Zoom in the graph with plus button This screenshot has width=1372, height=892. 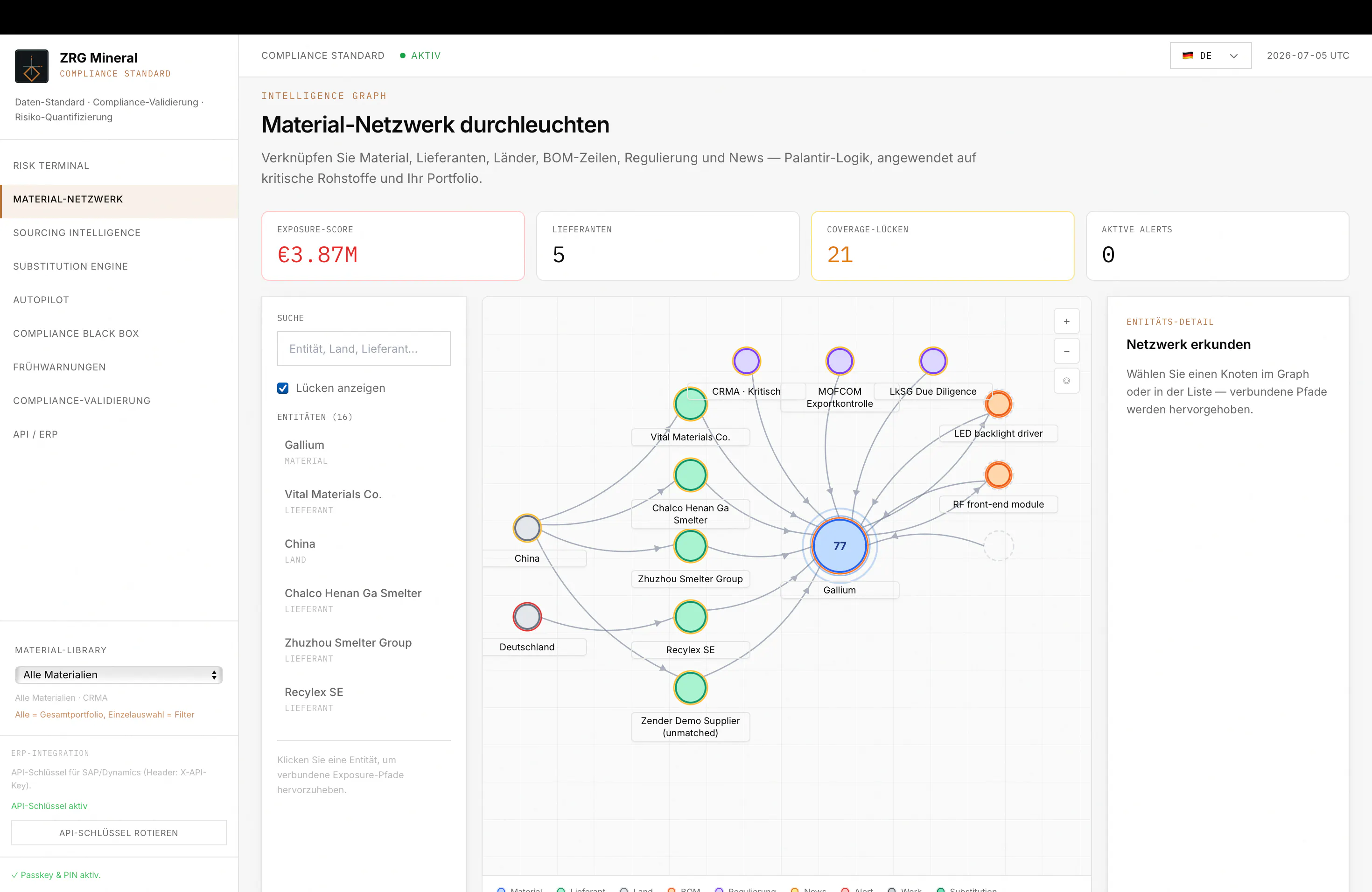[1066, 321]
